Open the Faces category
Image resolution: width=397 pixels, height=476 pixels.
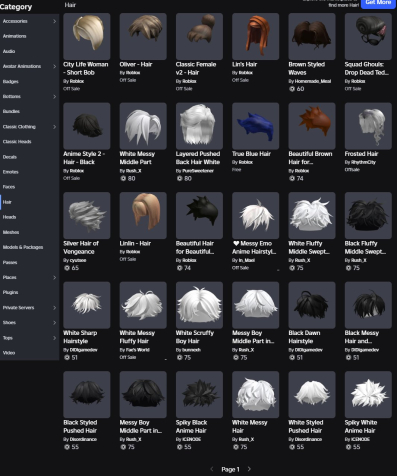[x=9, y=187]
